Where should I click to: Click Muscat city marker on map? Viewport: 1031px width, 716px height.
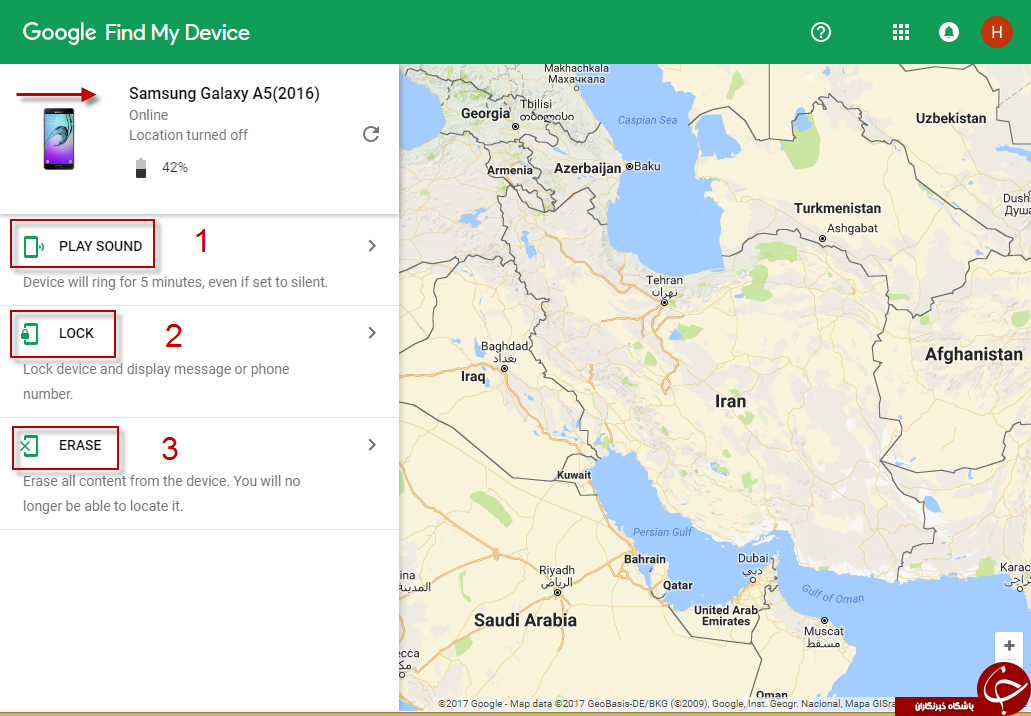(x=824, y=620)
